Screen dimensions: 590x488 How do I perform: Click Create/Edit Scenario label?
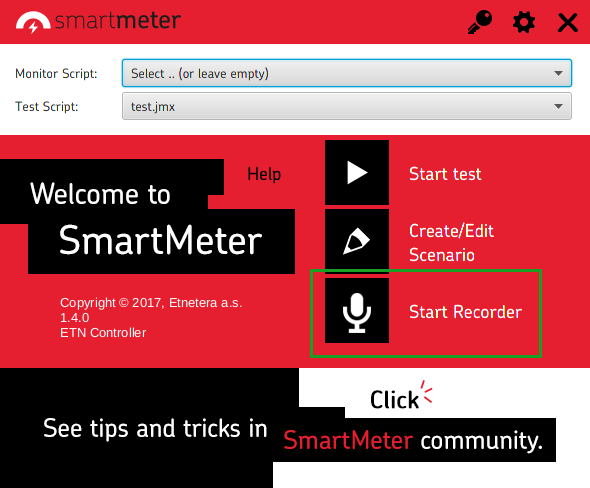click(451, 243)
